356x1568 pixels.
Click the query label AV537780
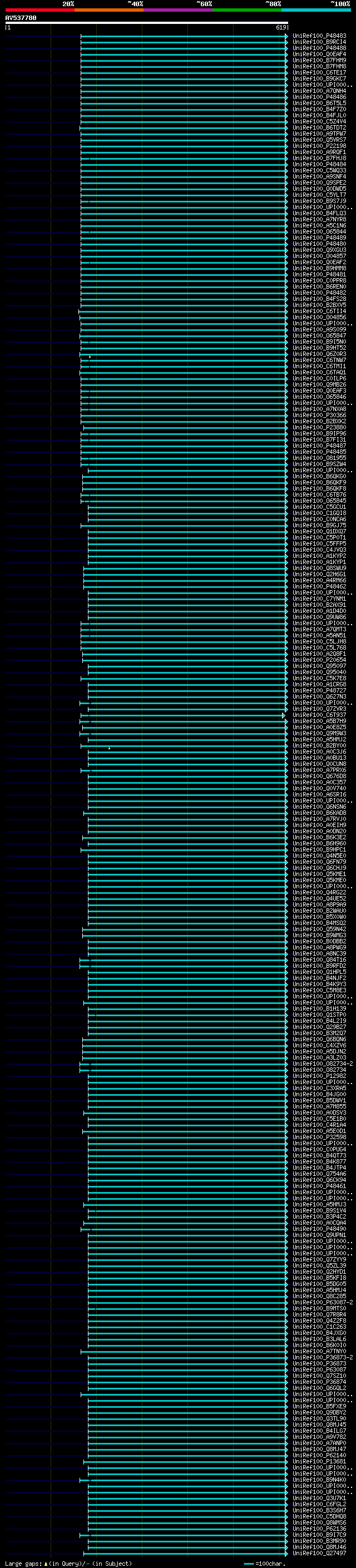pos(21,18)
